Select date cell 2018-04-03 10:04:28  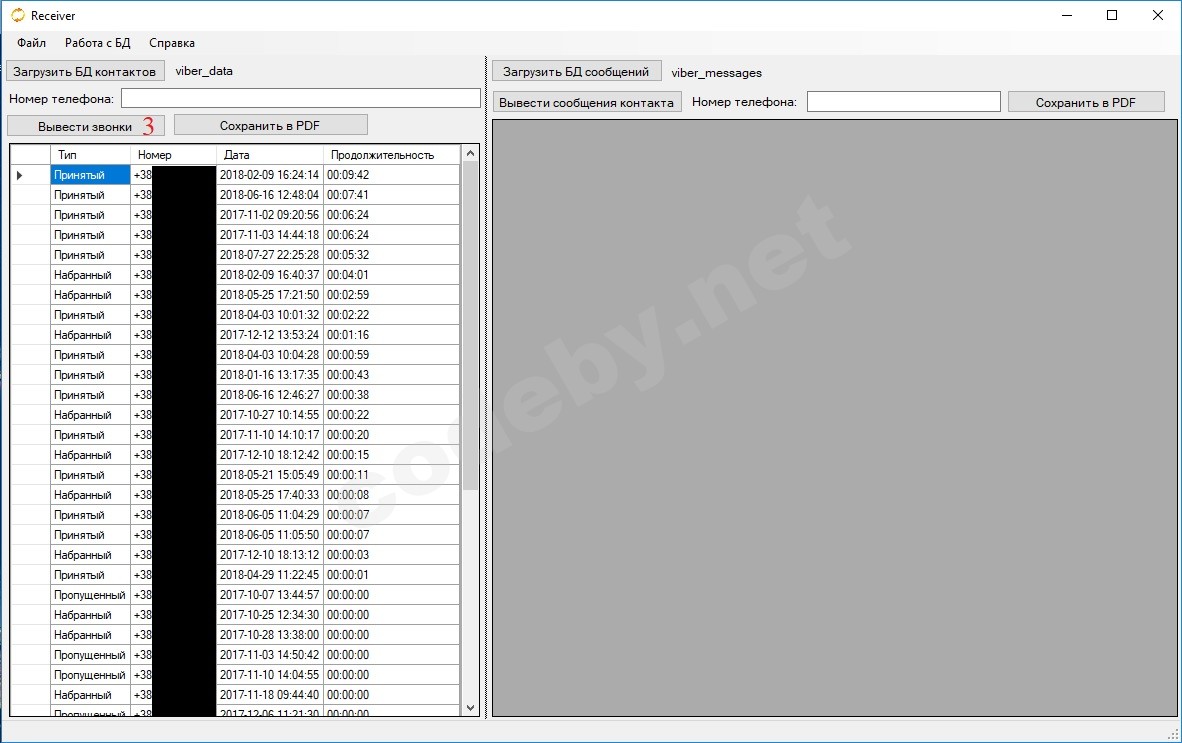[x=270, y=355]
